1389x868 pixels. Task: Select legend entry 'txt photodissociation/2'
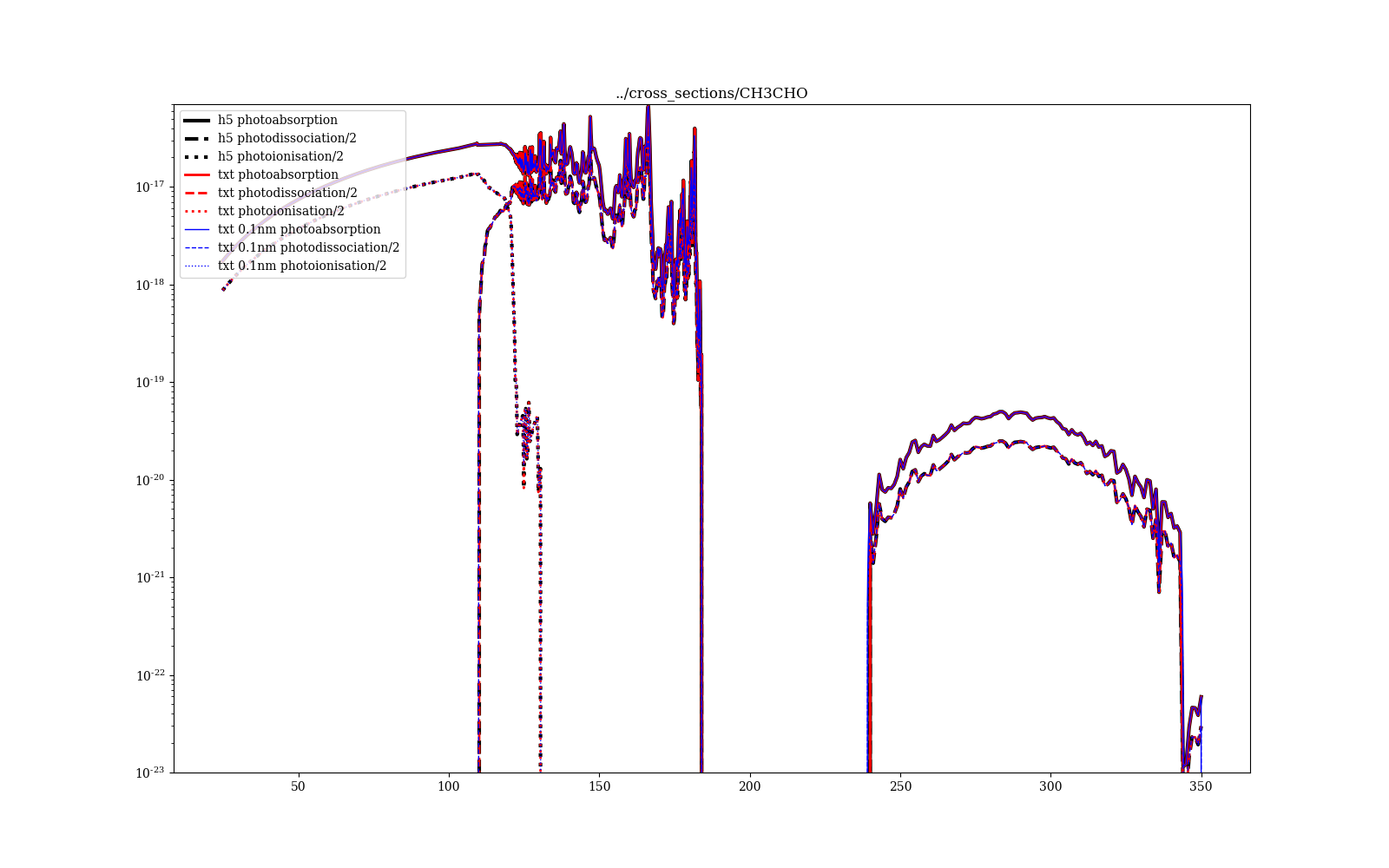click(287, 193)
